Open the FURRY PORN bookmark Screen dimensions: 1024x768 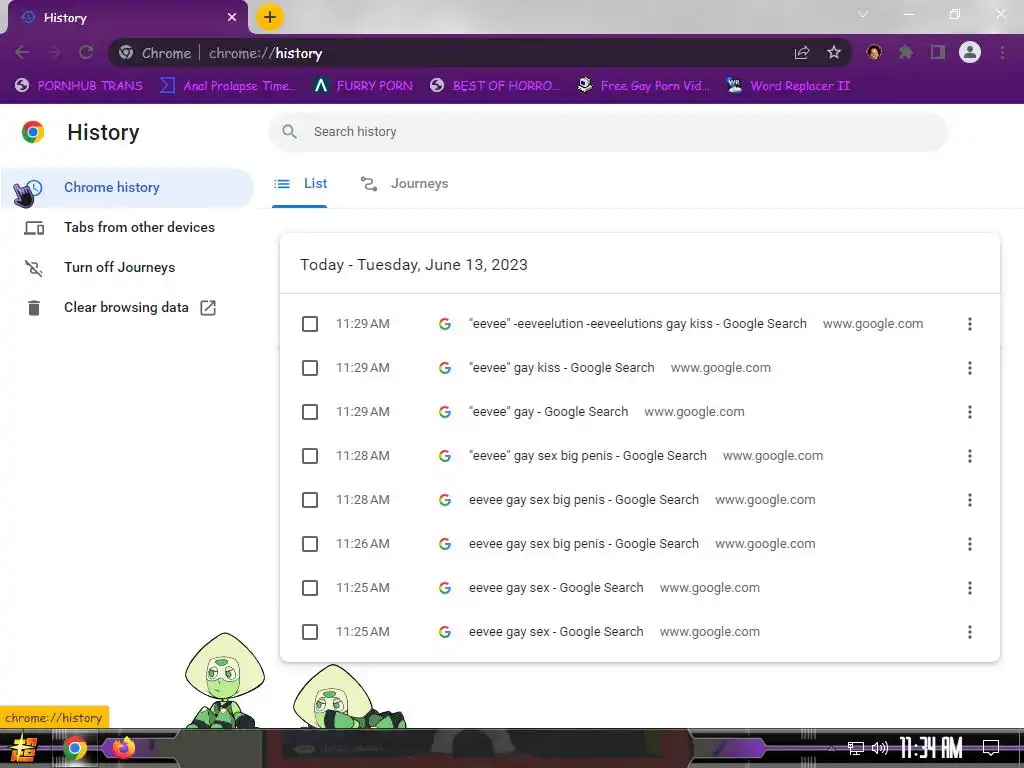pyautogui.click(x=363, y=86)
